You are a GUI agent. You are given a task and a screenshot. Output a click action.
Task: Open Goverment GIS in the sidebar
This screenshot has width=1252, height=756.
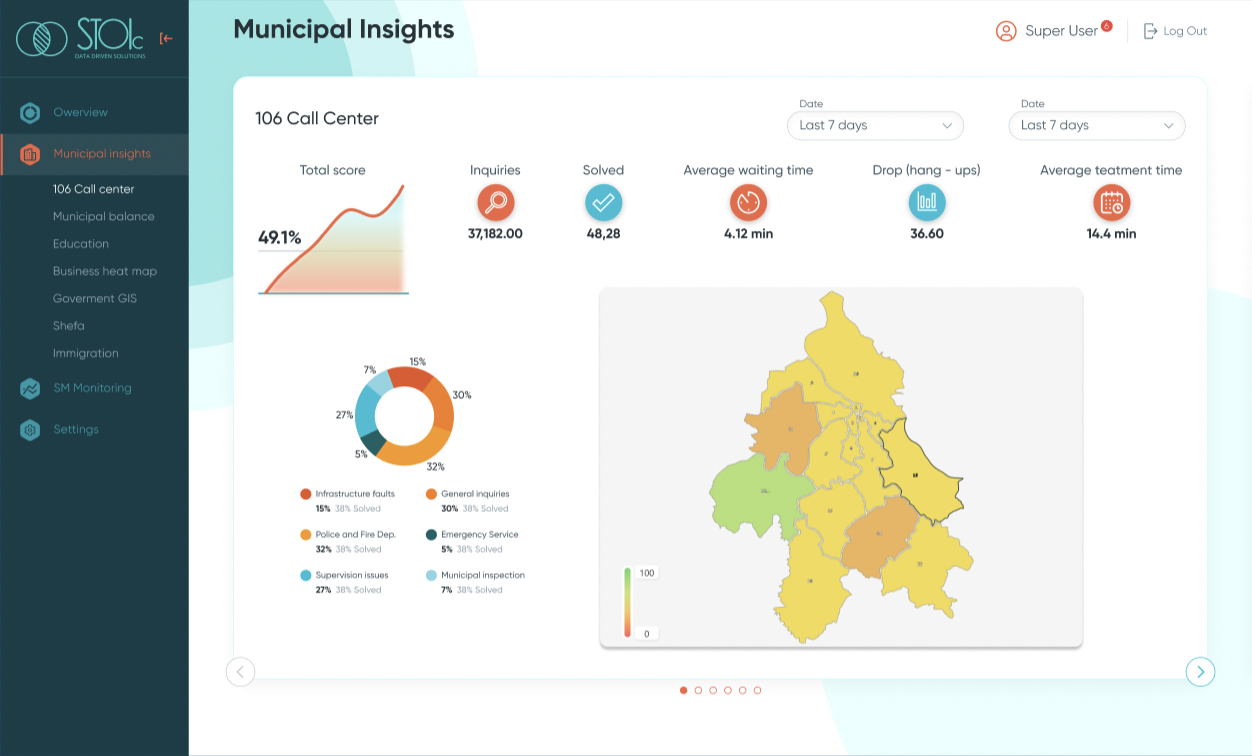point(95,298)
